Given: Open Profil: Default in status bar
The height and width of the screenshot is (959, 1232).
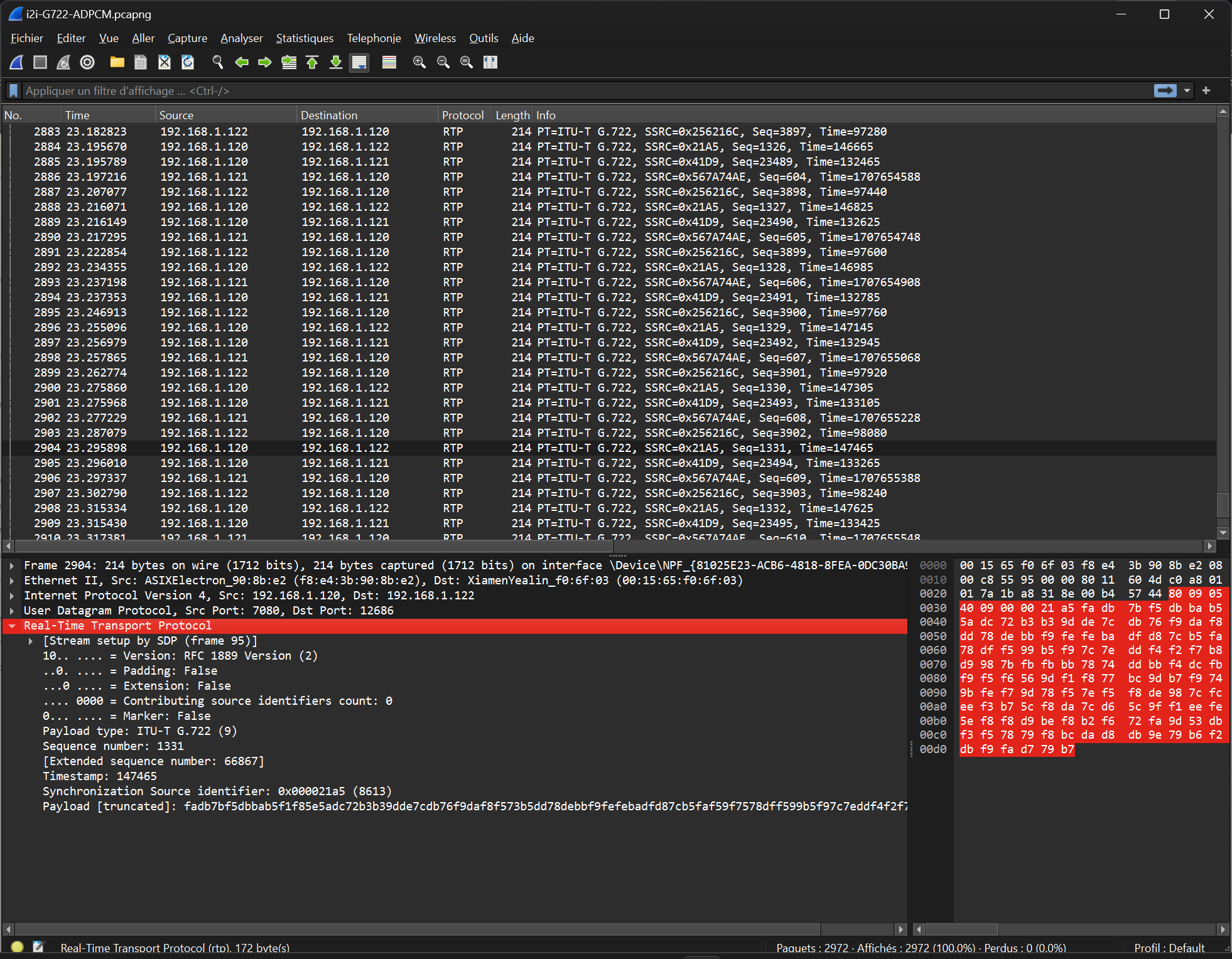Looking at the screenshot, I should (1169, 948).
